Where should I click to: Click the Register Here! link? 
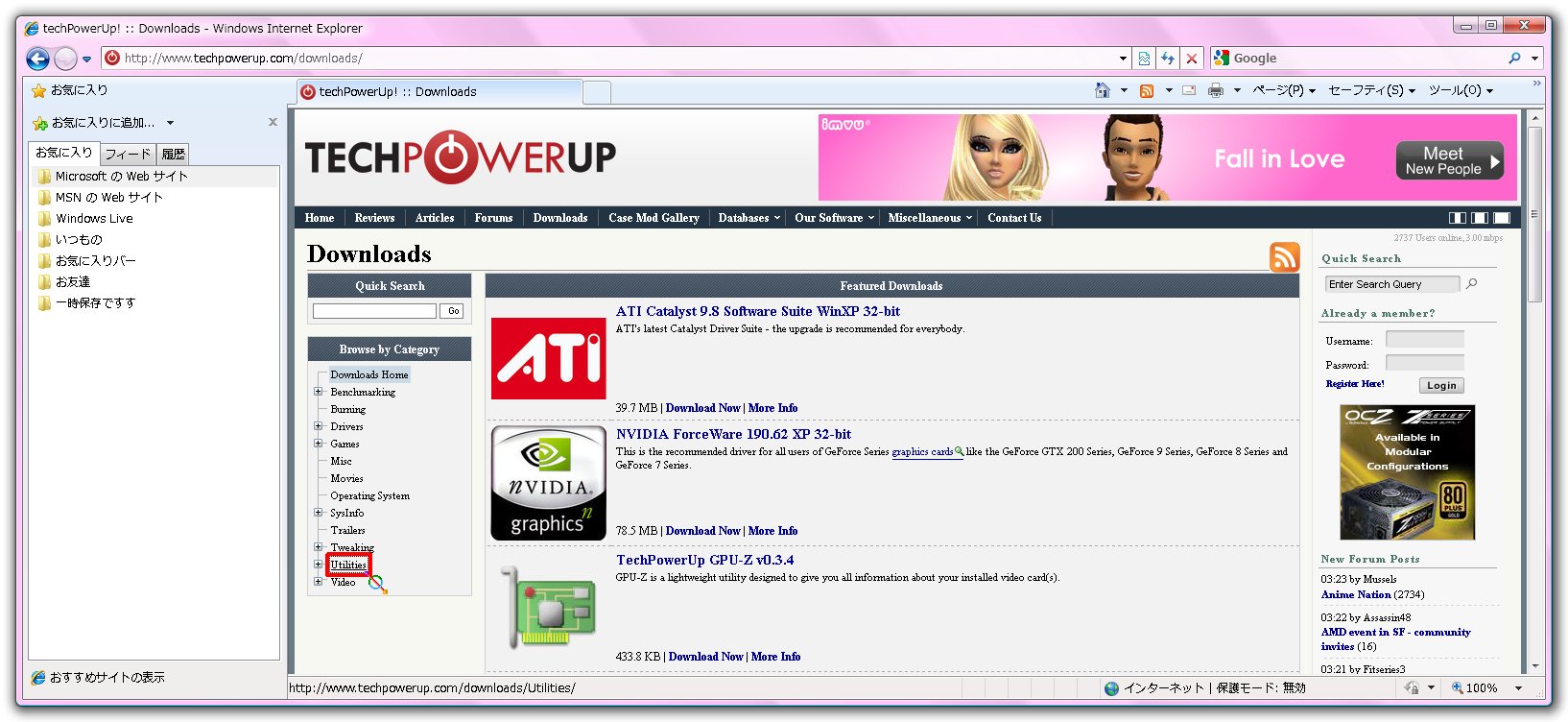pos(1355,384)
